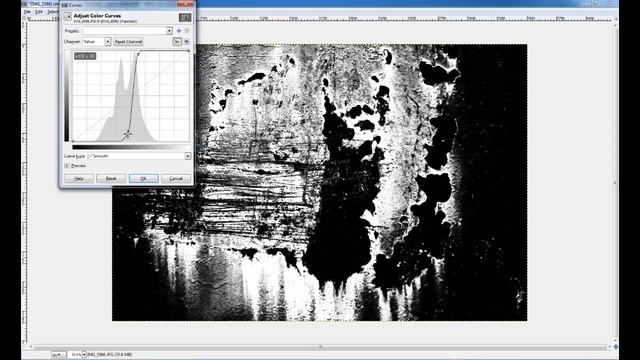Switch histogram to logarithmic scale
This screenshot has height=360, width=640.
187,42
